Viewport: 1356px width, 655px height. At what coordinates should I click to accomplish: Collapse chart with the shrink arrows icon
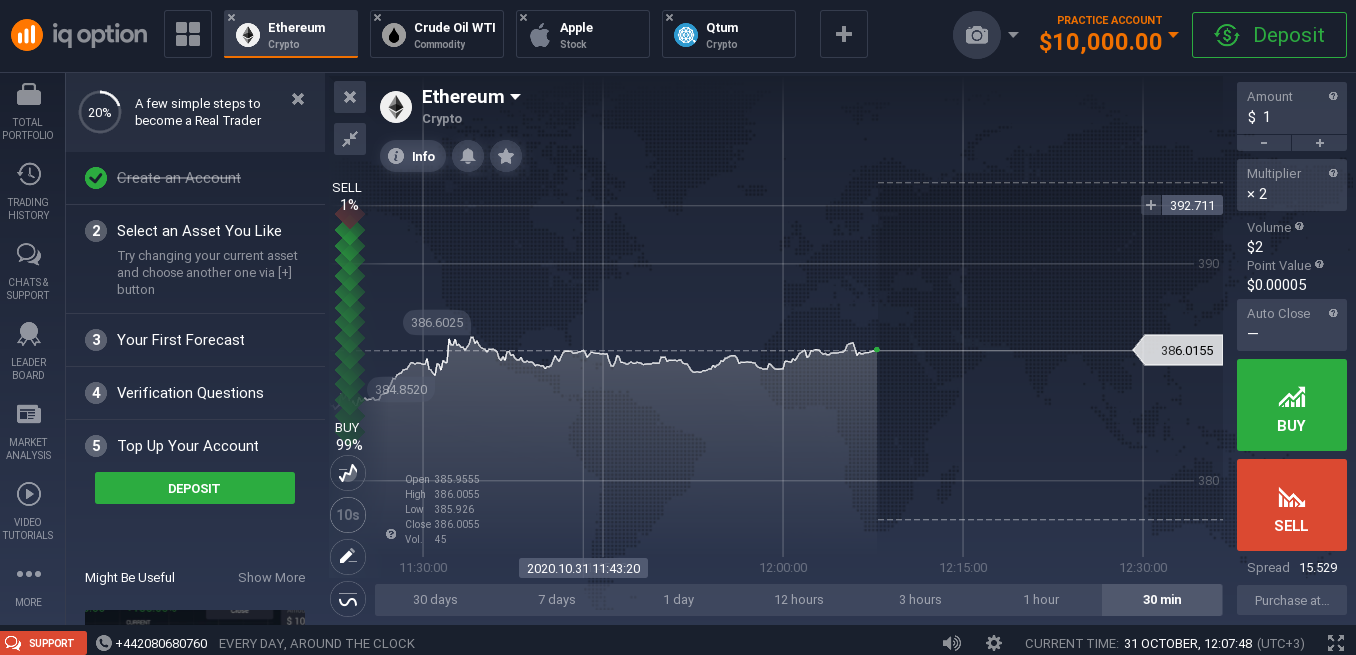coord(349,139)
